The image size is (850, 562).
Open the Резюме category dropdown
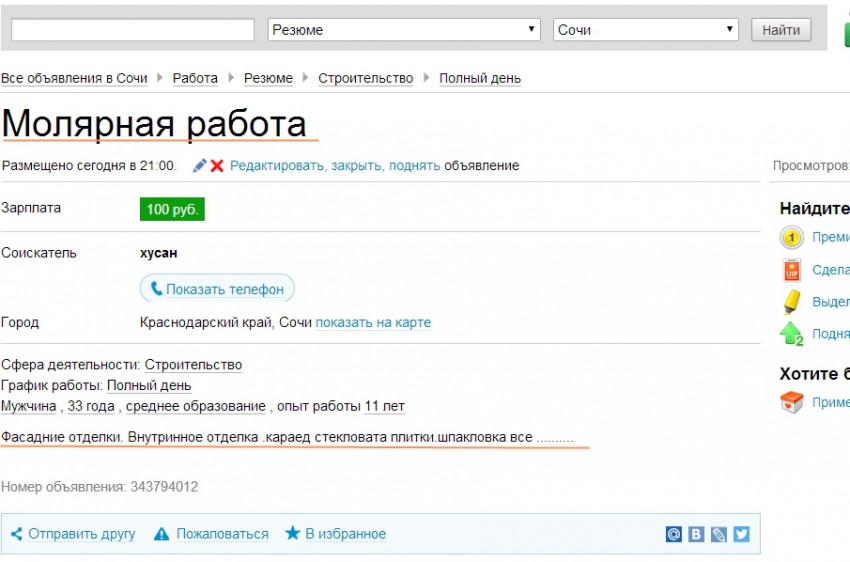[x=404, y=30]
